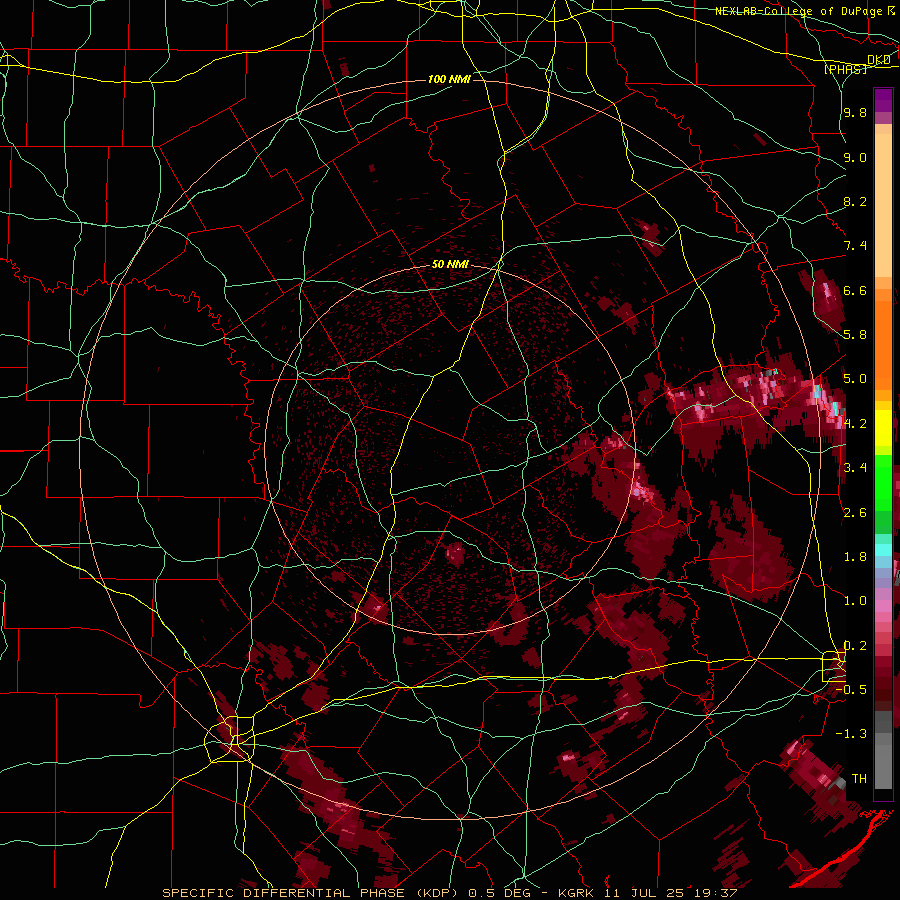900x900 pixels.
Task: Pick the yellow segment of the color bar
Action: 883,428
